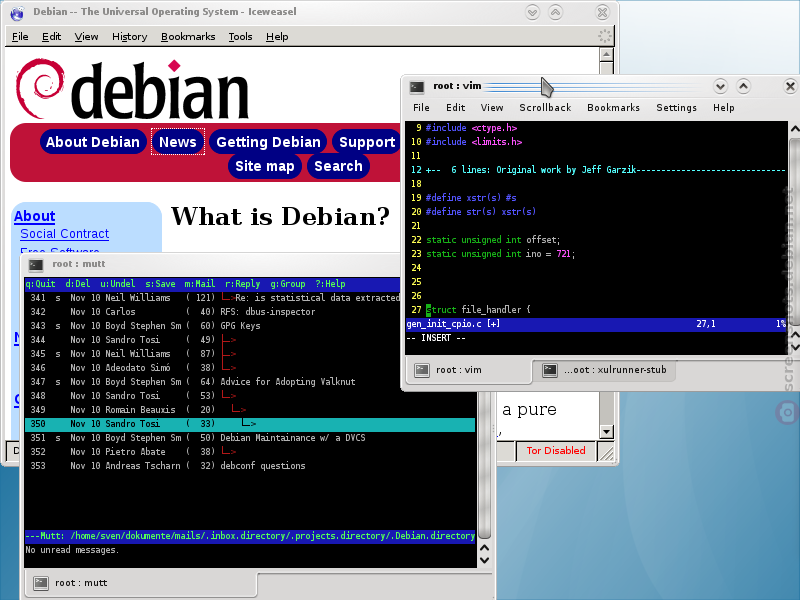Click mutt terminal scrollbar down arrow
Viewport: 800px width, 600px height.
[485, 560]
